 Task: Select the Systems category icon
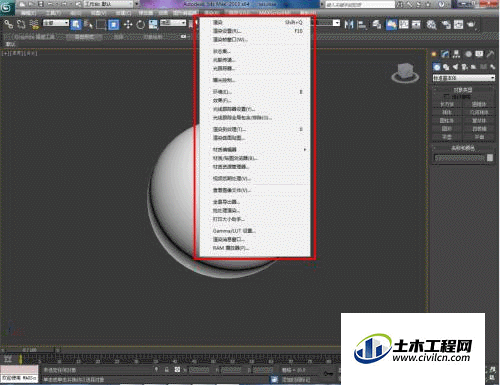tap(492, 67)
